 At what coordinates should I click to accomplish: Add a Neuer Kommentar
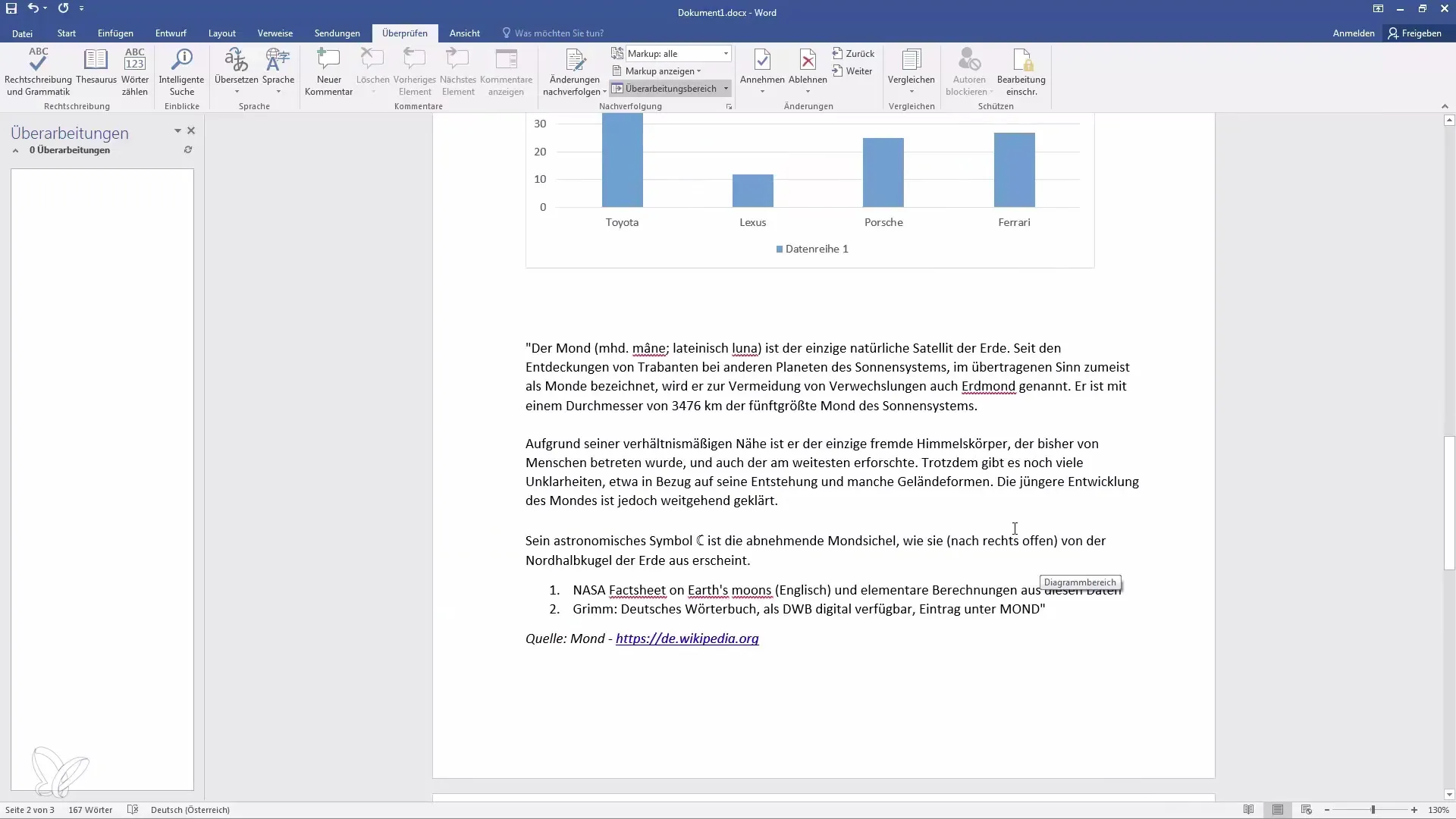(x=328, y=72)
